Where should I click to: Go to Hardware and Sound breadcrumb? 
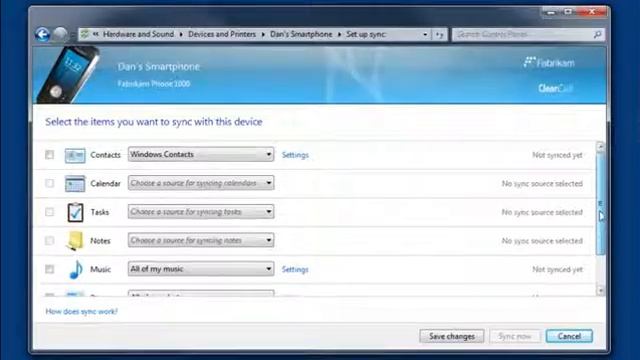point(138,34)
